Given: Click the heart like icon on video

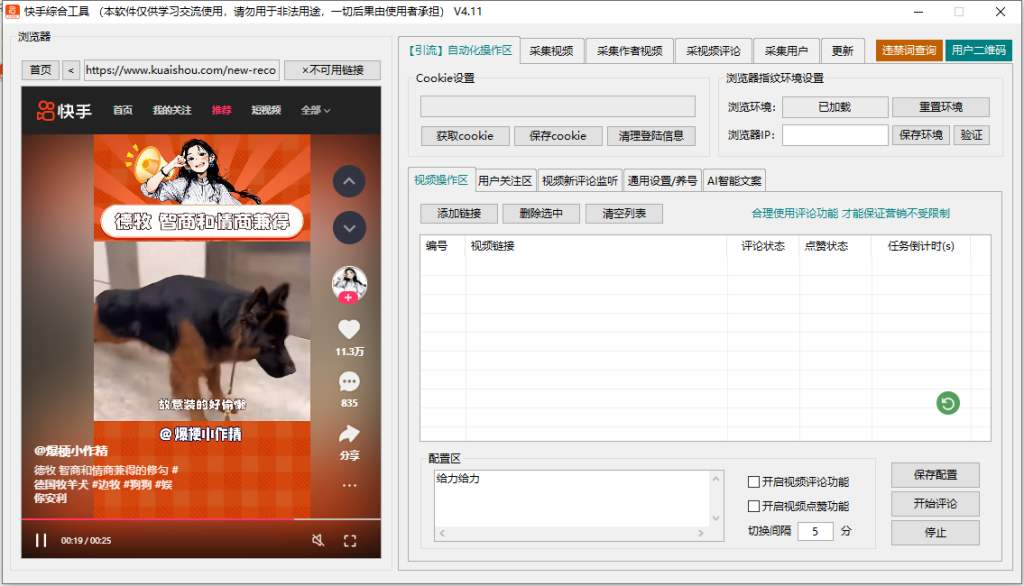Looking at the screenshot, I should point(348,329).
